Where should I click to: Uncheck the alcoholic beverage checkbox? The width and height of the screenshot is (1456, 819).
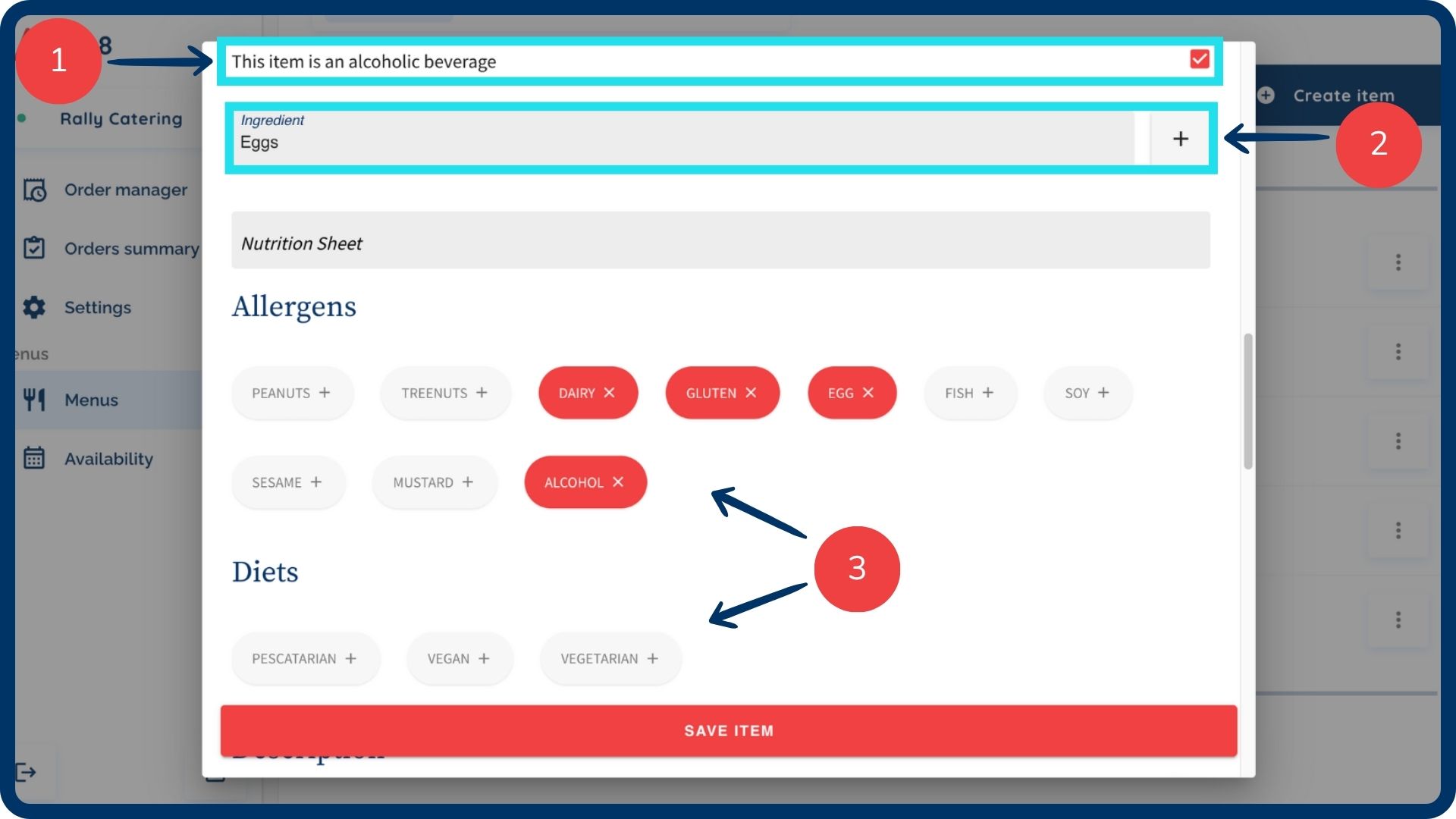tap(1199, 59)
